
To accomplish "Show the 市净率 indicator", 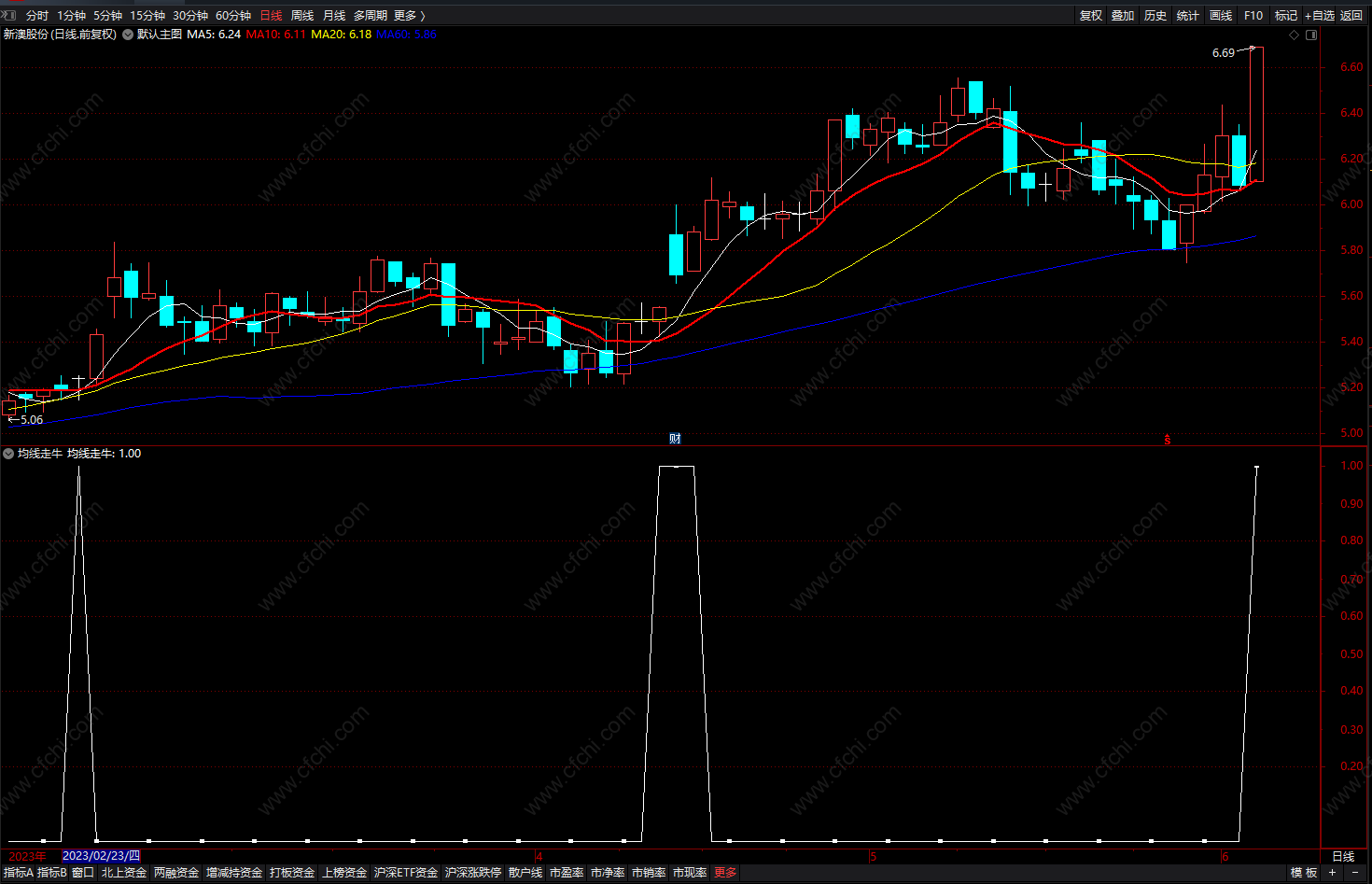I will point(608,873).
